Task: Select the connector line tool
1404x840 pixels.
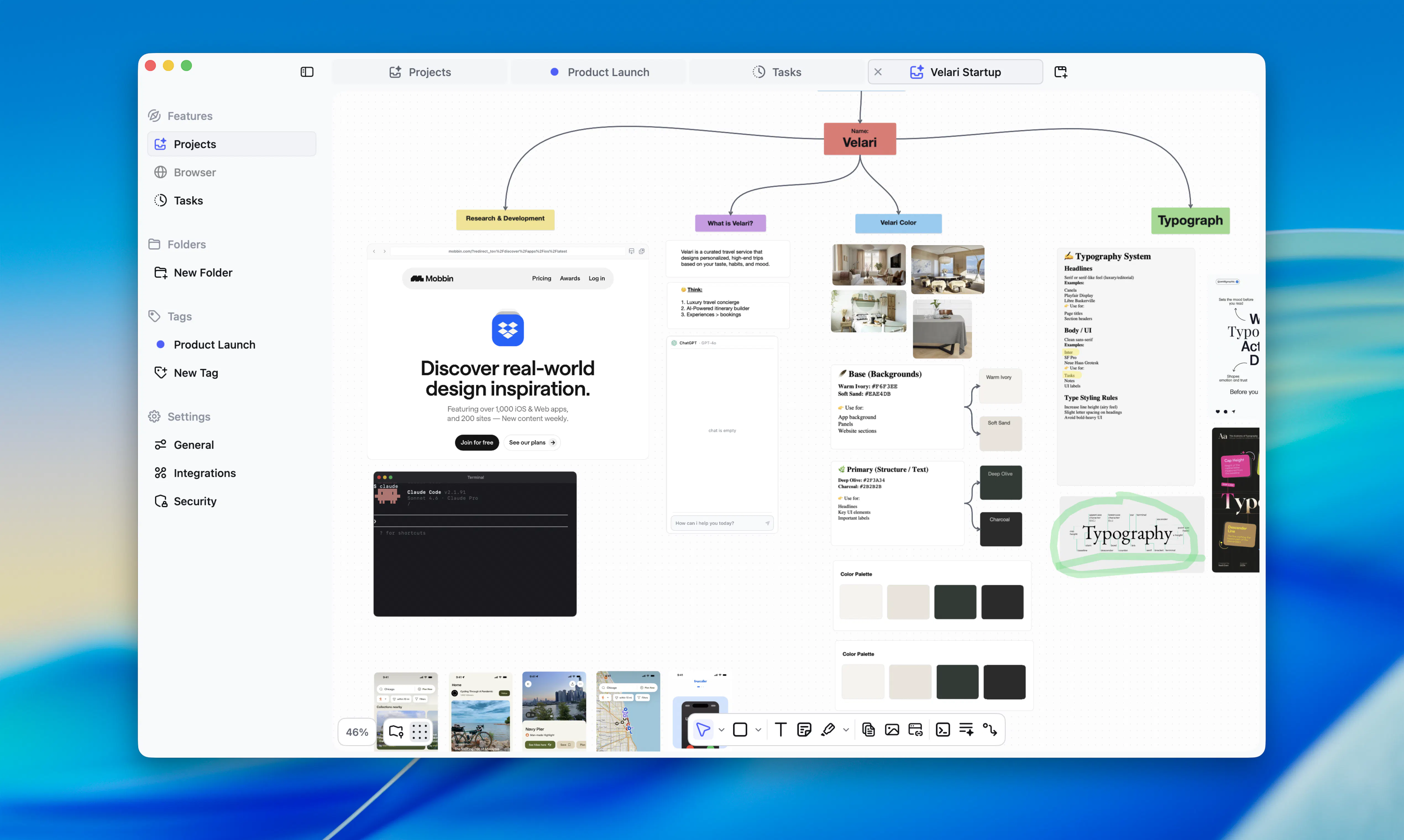Action: pos(990,730)
